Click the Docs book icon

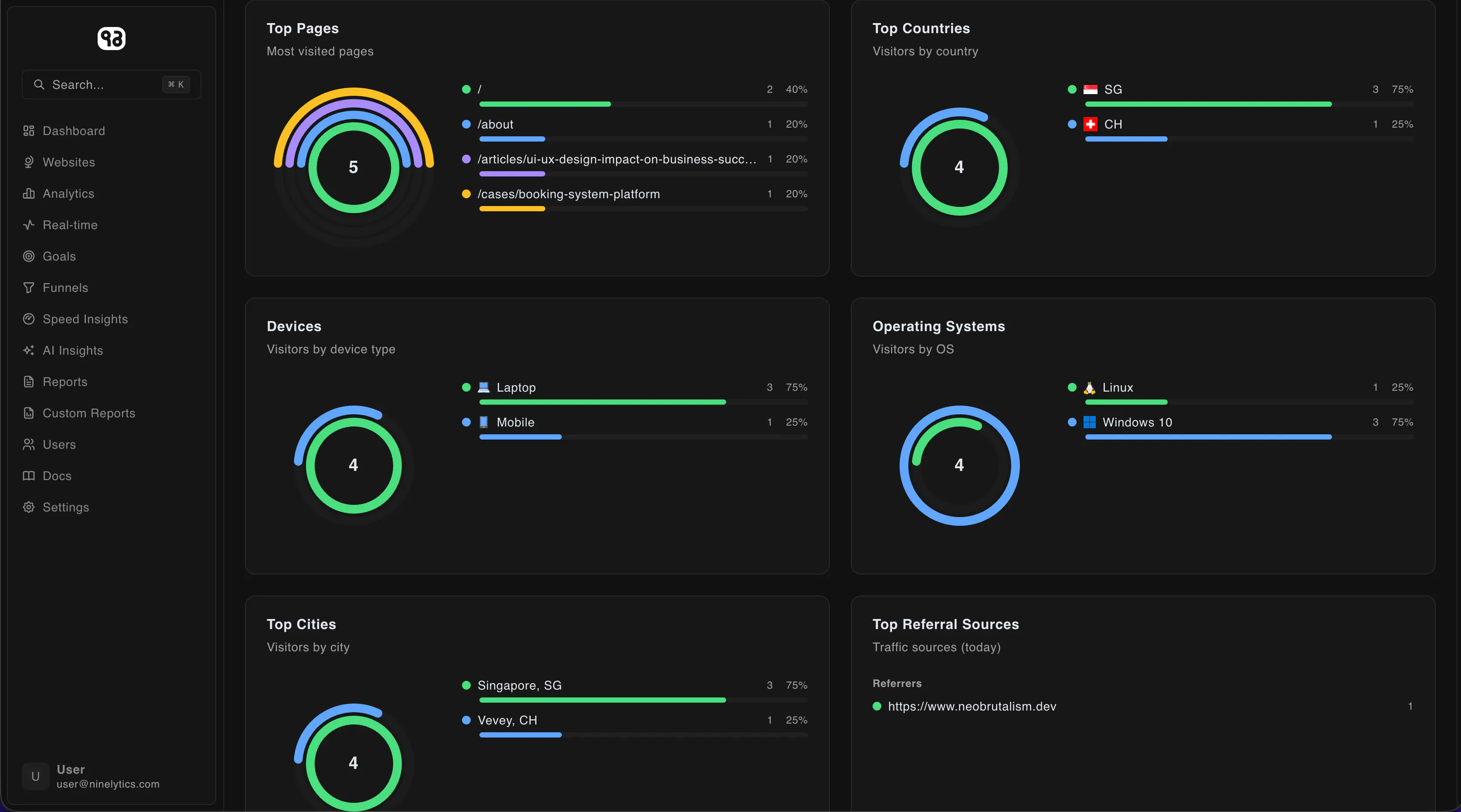[29, 476]
